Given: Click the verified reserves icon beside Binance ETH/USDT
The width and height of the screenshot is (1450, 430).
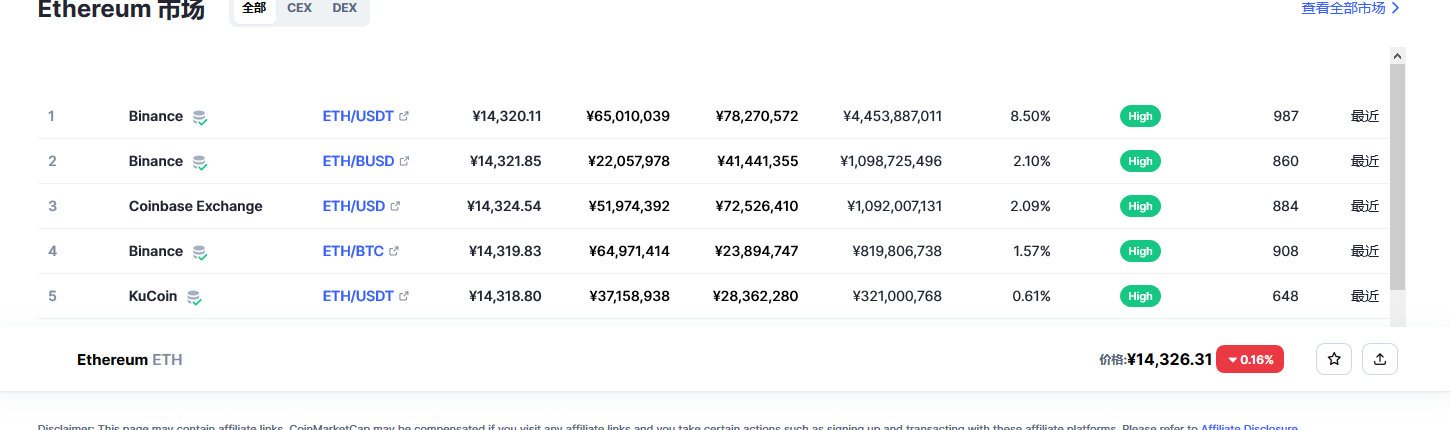Looking at the screenshot, I should click(x=200, y=117).
